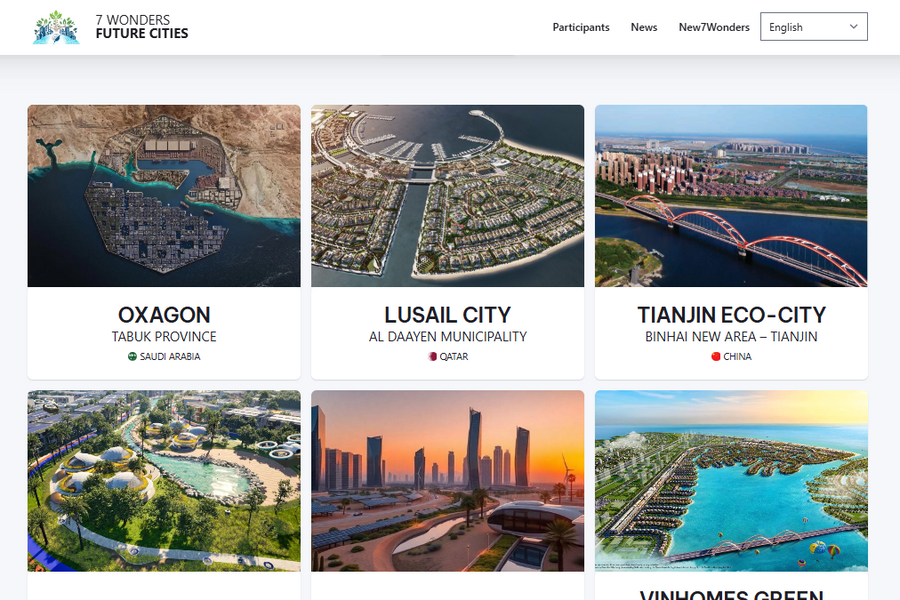The image size is (900, 600).
Task: Open the sunset skyscrapers city image
Action: coord(448,481)
